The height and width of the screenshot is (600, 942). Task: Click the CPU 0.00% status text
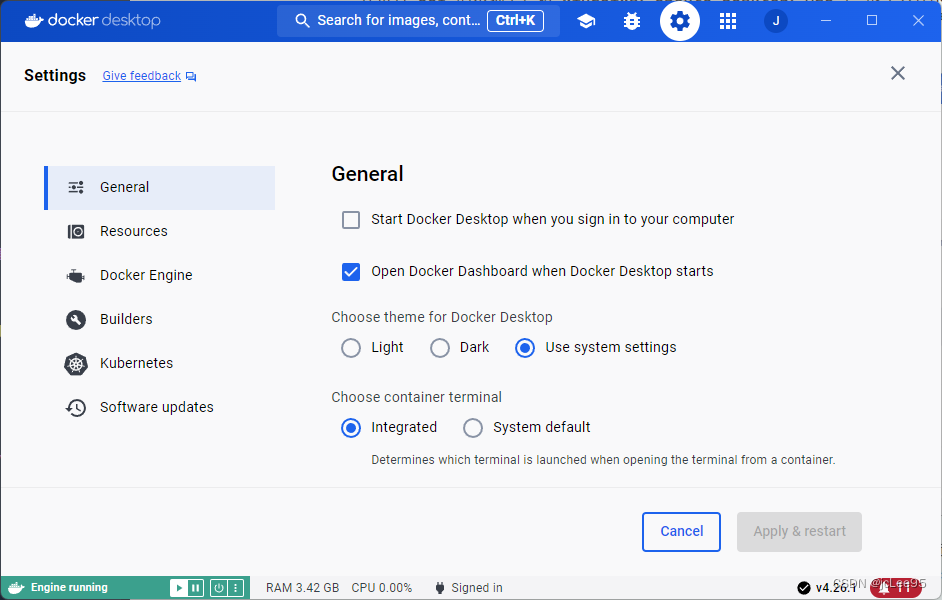(x=382, y=588)
